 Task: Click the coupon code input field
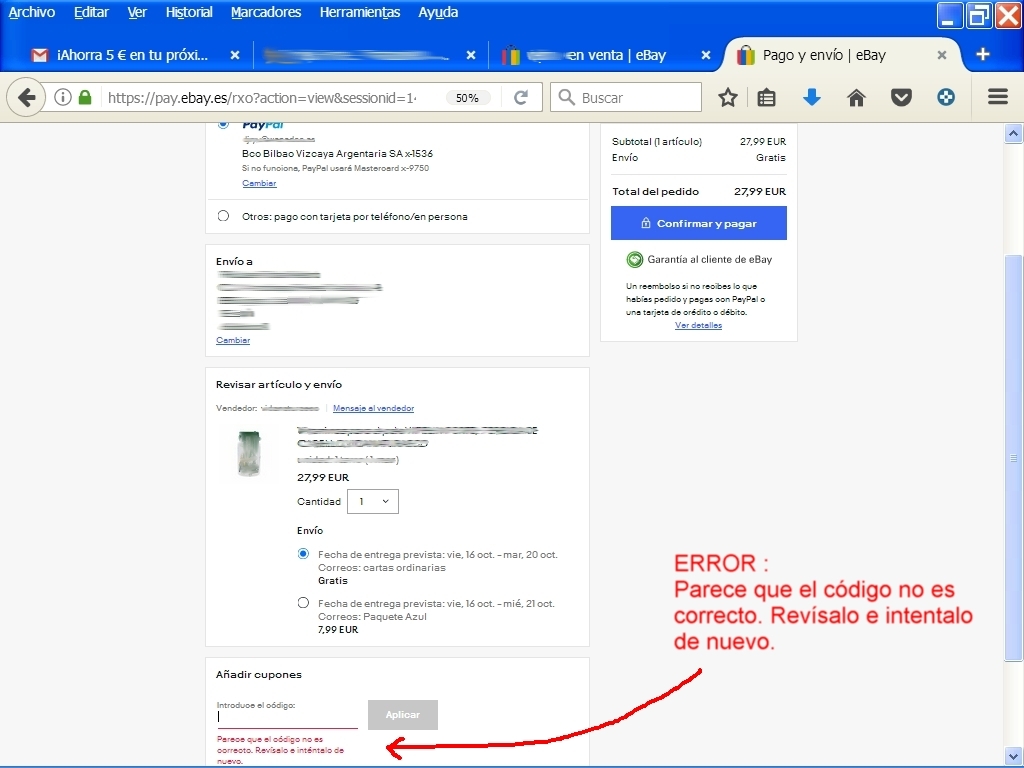(287, 716)
